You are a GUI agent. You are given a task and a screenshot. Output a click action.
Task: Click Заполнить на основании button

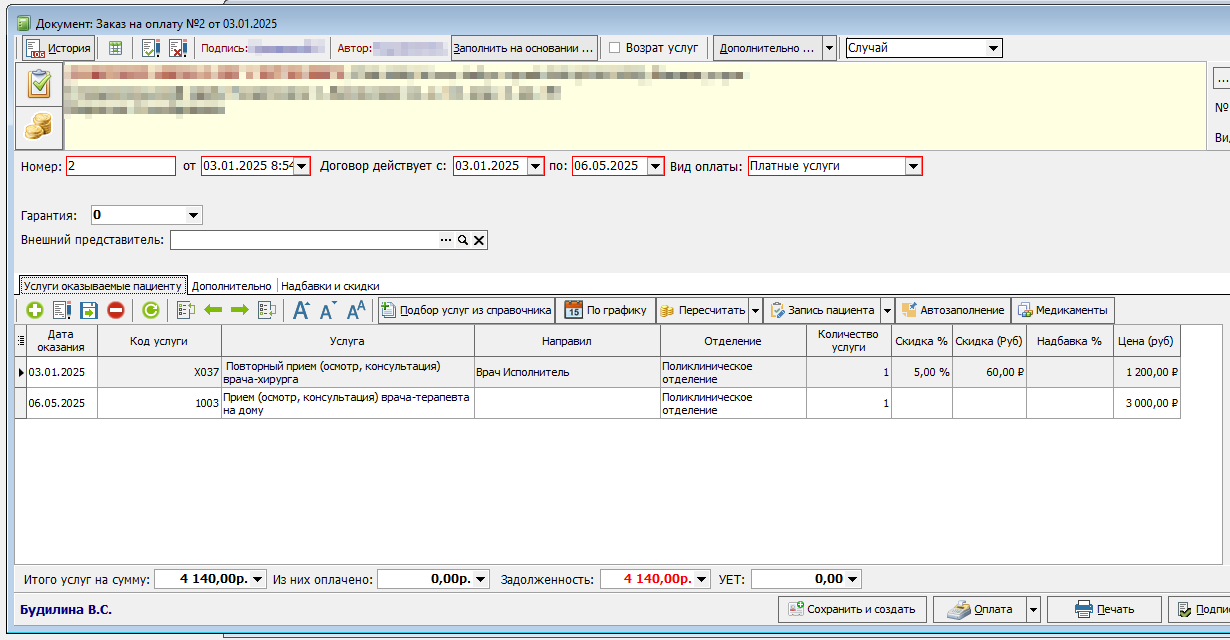coord(524,48)
